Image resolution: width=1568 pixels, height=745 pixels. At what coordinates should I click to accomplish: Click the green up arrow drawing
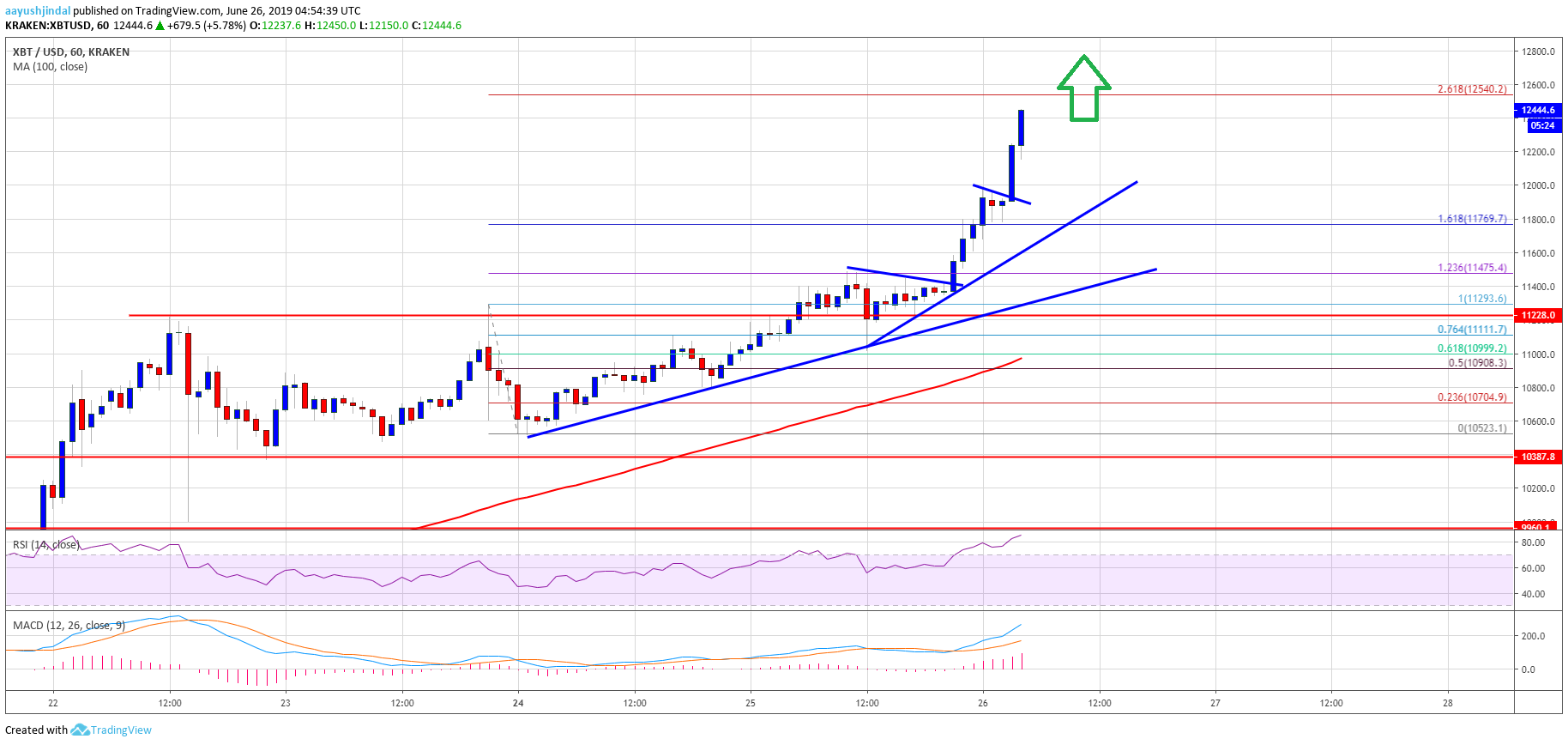tap(1084, 88)
